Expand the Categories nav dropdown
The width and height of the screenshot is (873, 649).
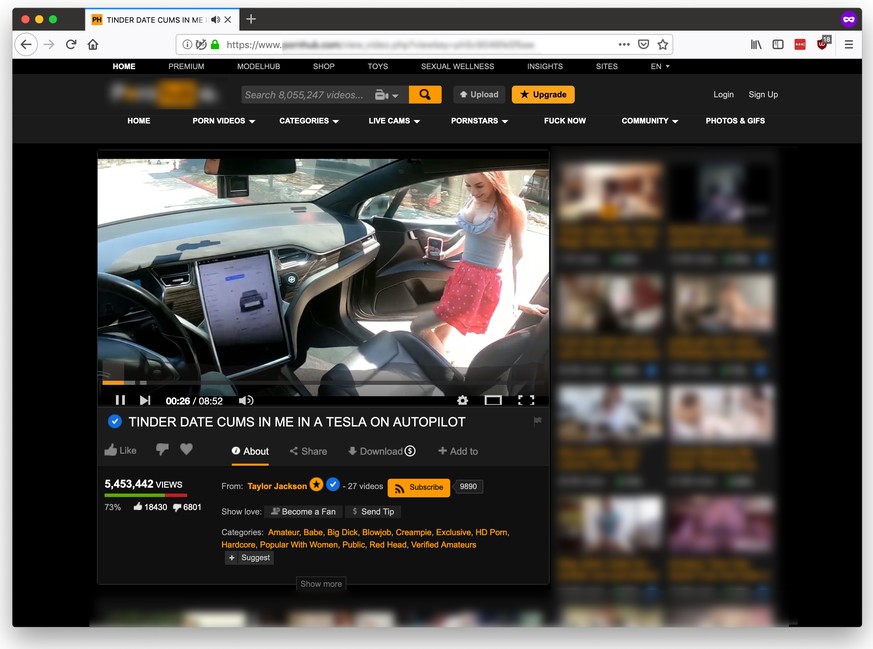pyautogui.click(x=309, y=121)
